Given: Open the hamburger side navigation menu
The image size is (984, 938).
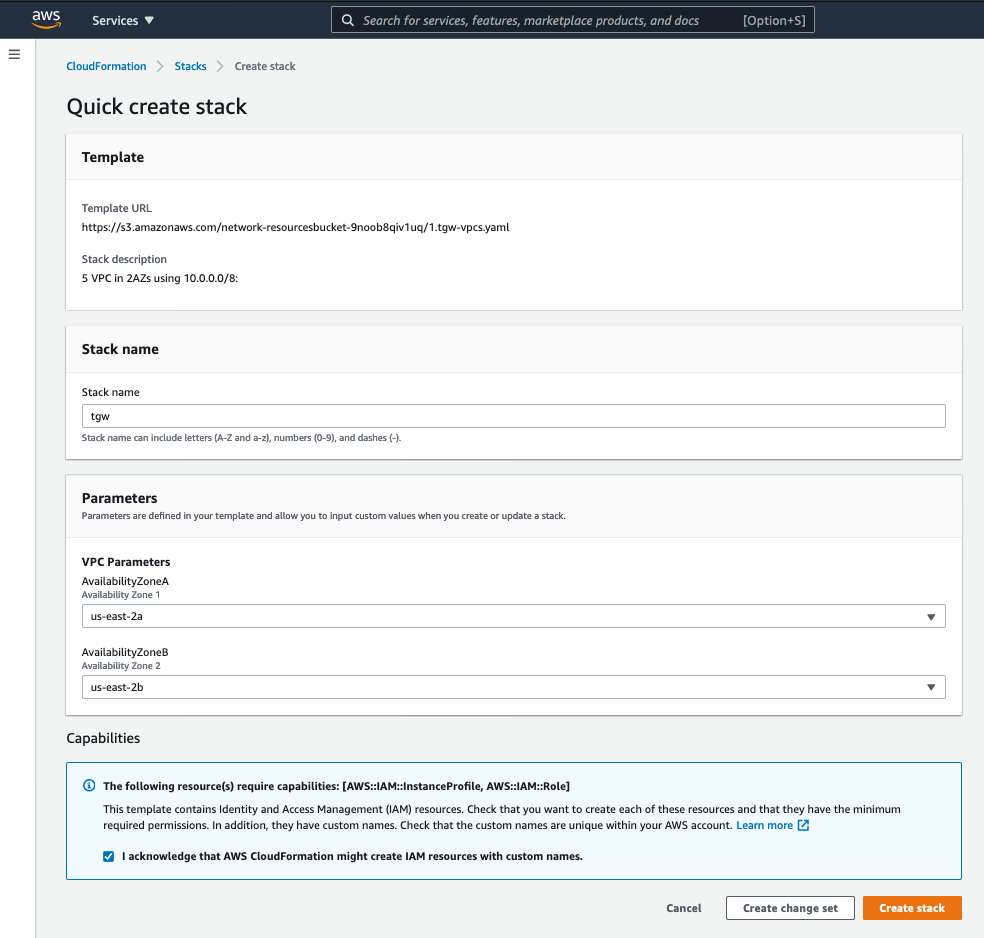Looking at the screenshot, I should 14,54.
